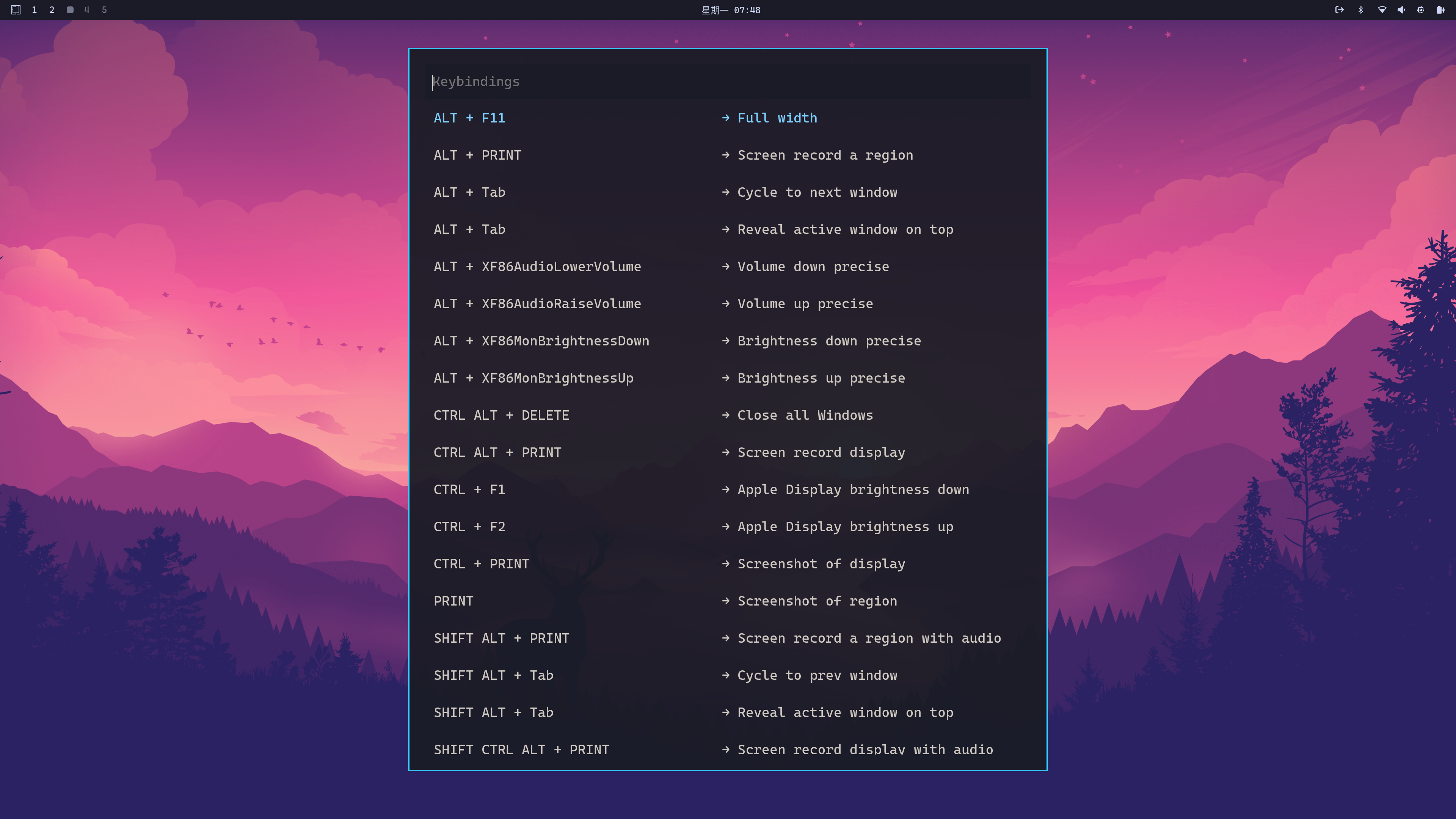The image size is (1456, 819).
Task: Click the 'CTRL + F1' key label
Action: pos(469,490)
